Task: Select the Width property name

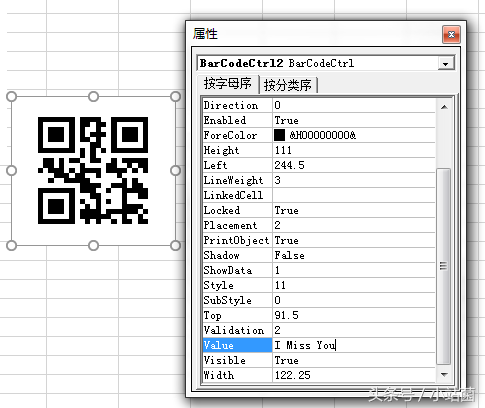Action: [x=237, y=375]
